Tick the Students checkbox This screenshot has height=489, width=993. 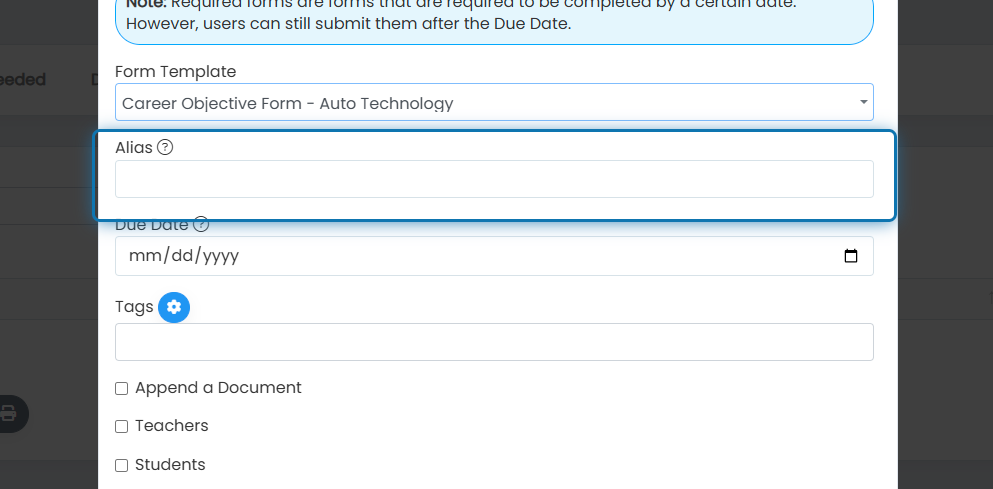(122, 466)
